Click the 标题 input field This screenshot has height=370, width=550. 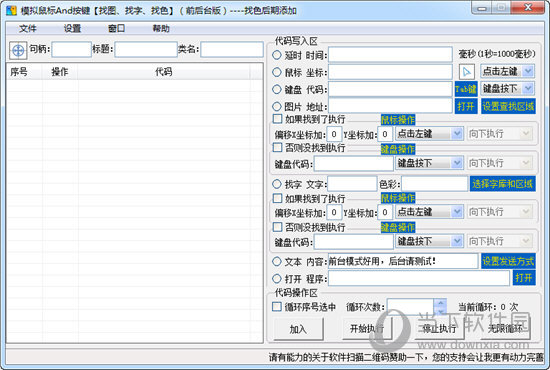(x=146, y=49)
